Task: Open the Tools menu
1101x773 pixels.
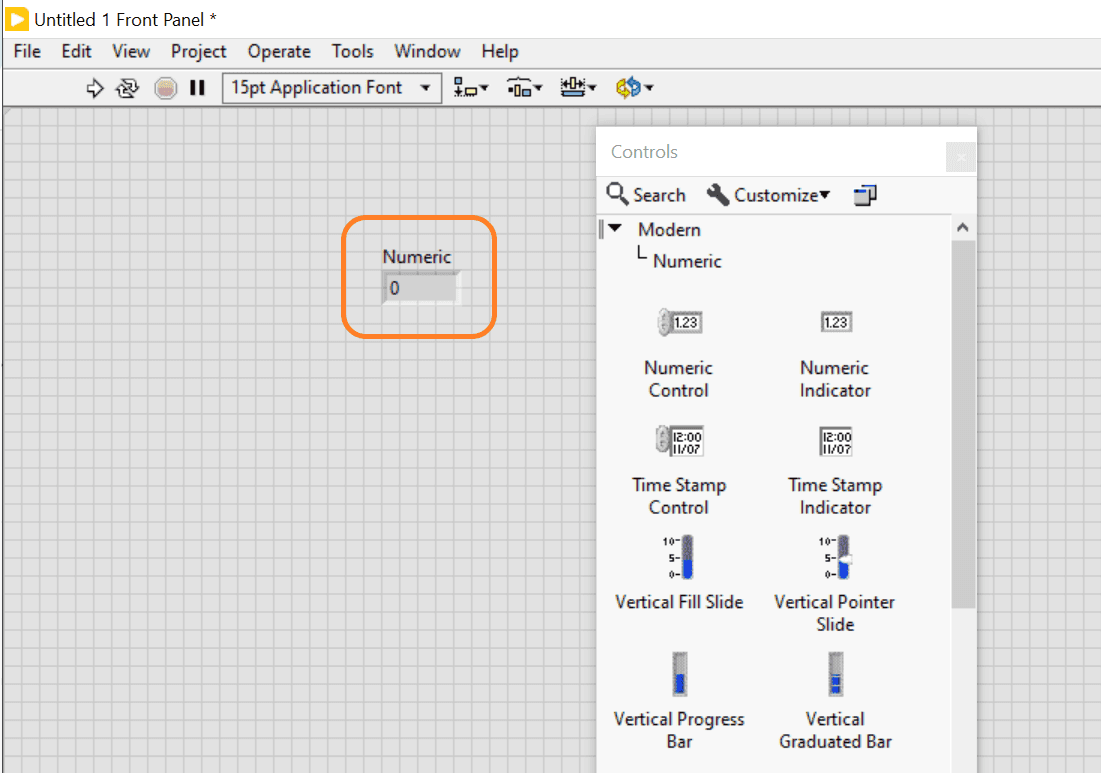Action: coord(352,51)
